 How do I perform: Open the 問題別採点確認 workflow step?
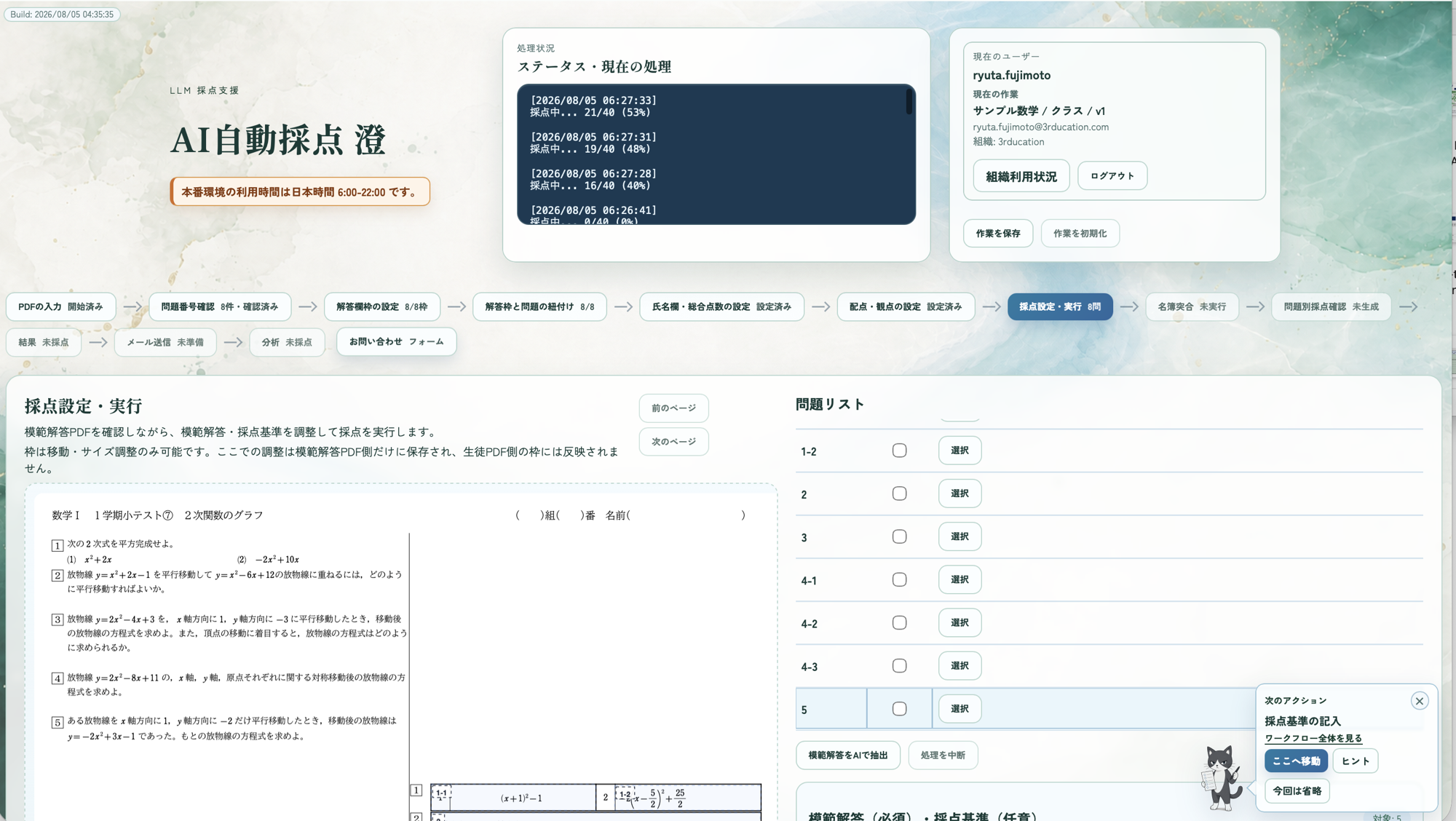1332,306
